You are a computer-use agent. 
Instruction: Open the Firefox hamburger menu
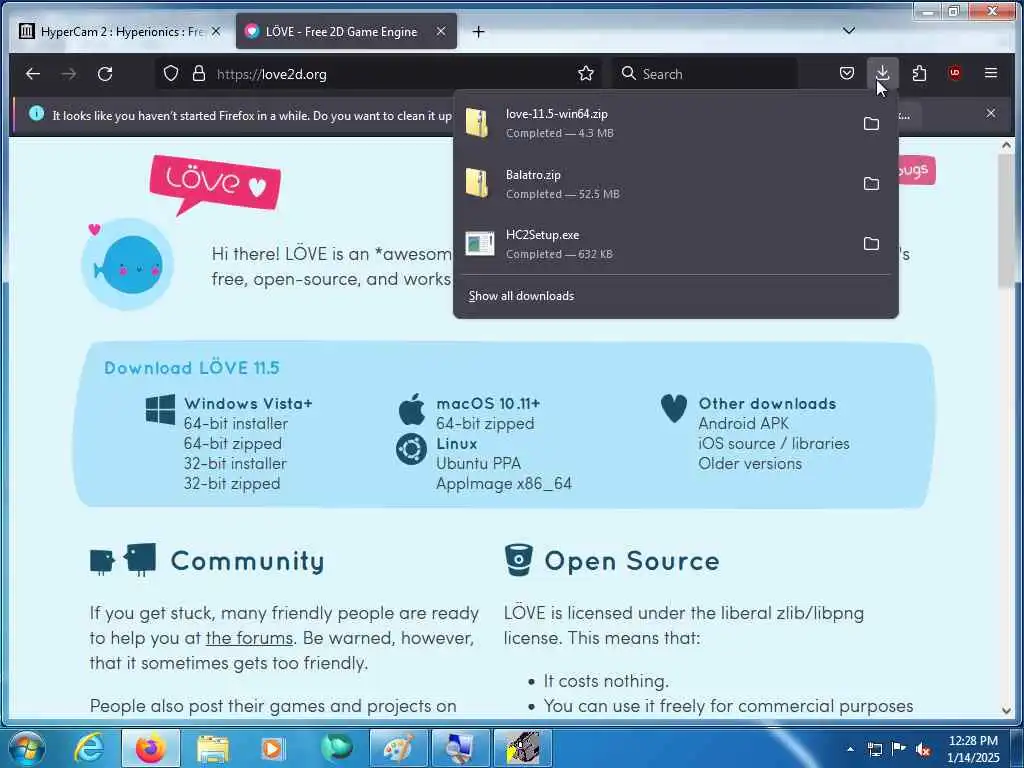tap(991, 73)
